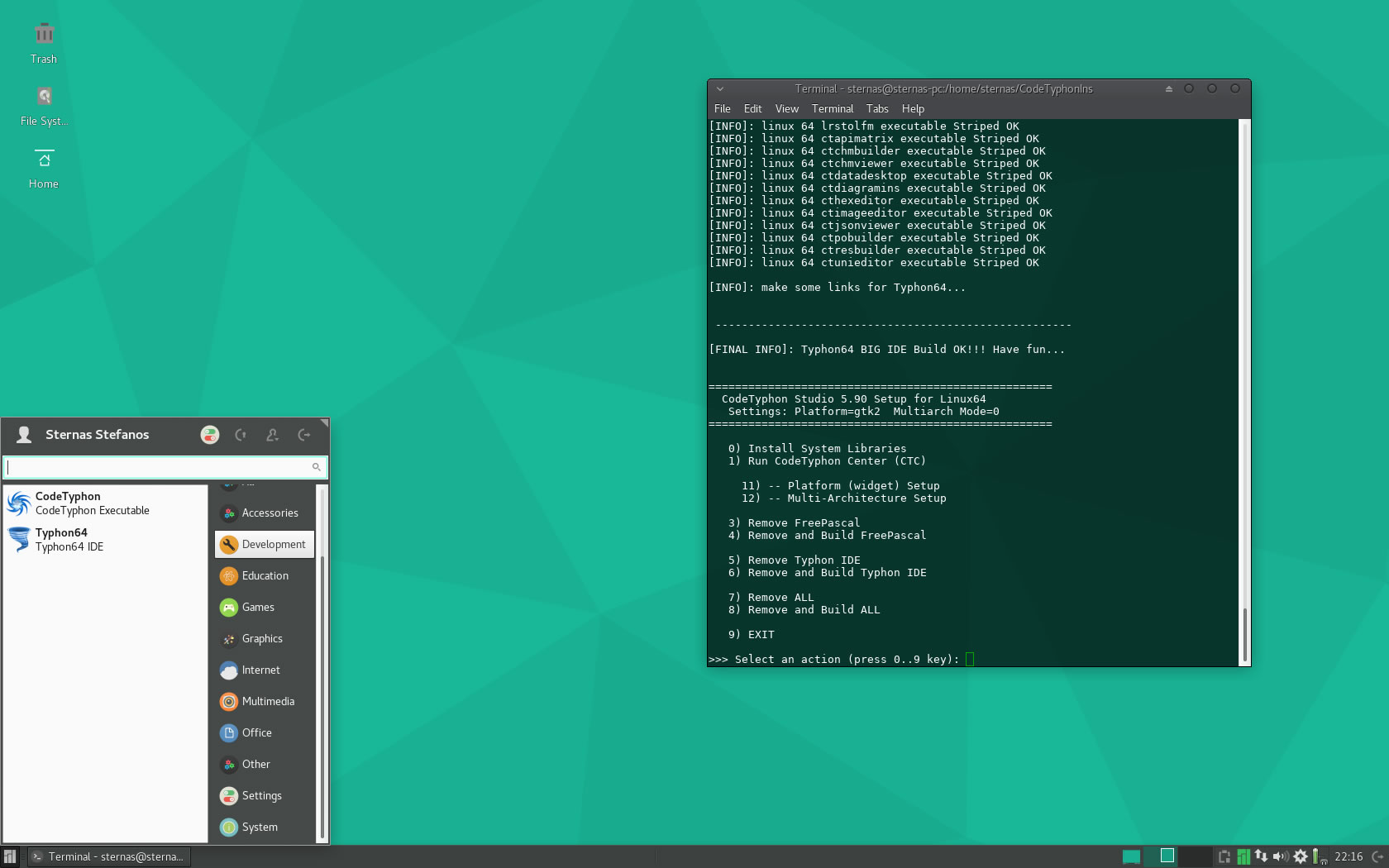This screenshot has width=1389, height=868.
Task: Click the green Manjaro tray icon
Action: [1243, 857]
